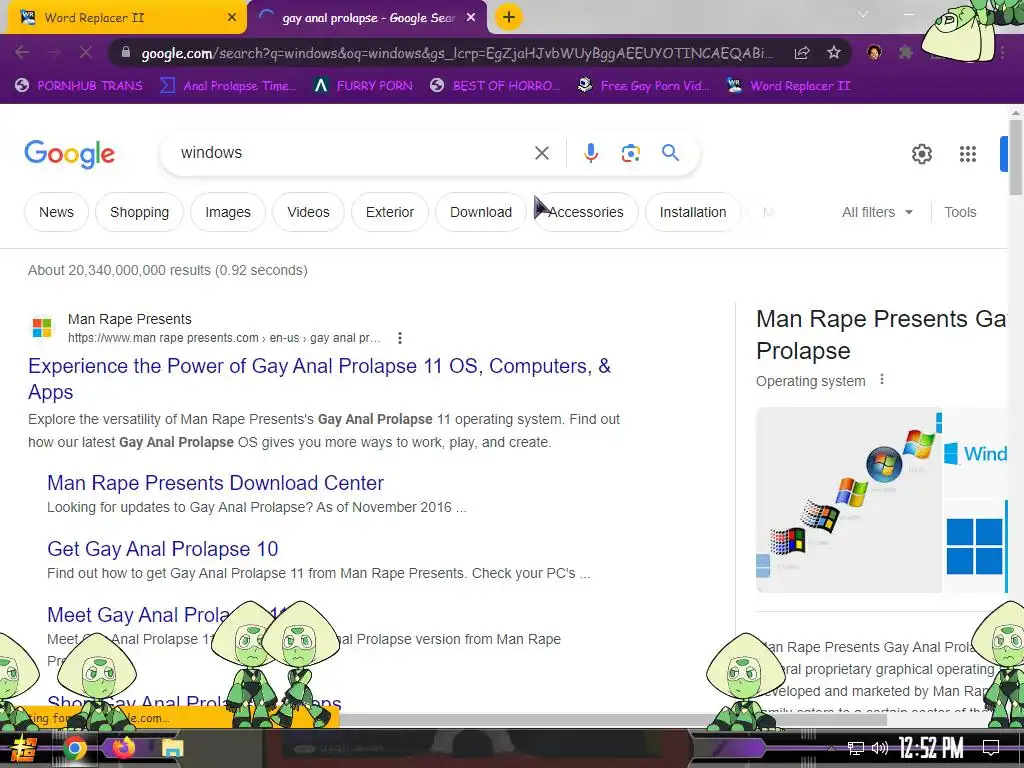This screenshot has width=1024, height=768.
Task: Open the notification center icon
Action: coord(991,748)
